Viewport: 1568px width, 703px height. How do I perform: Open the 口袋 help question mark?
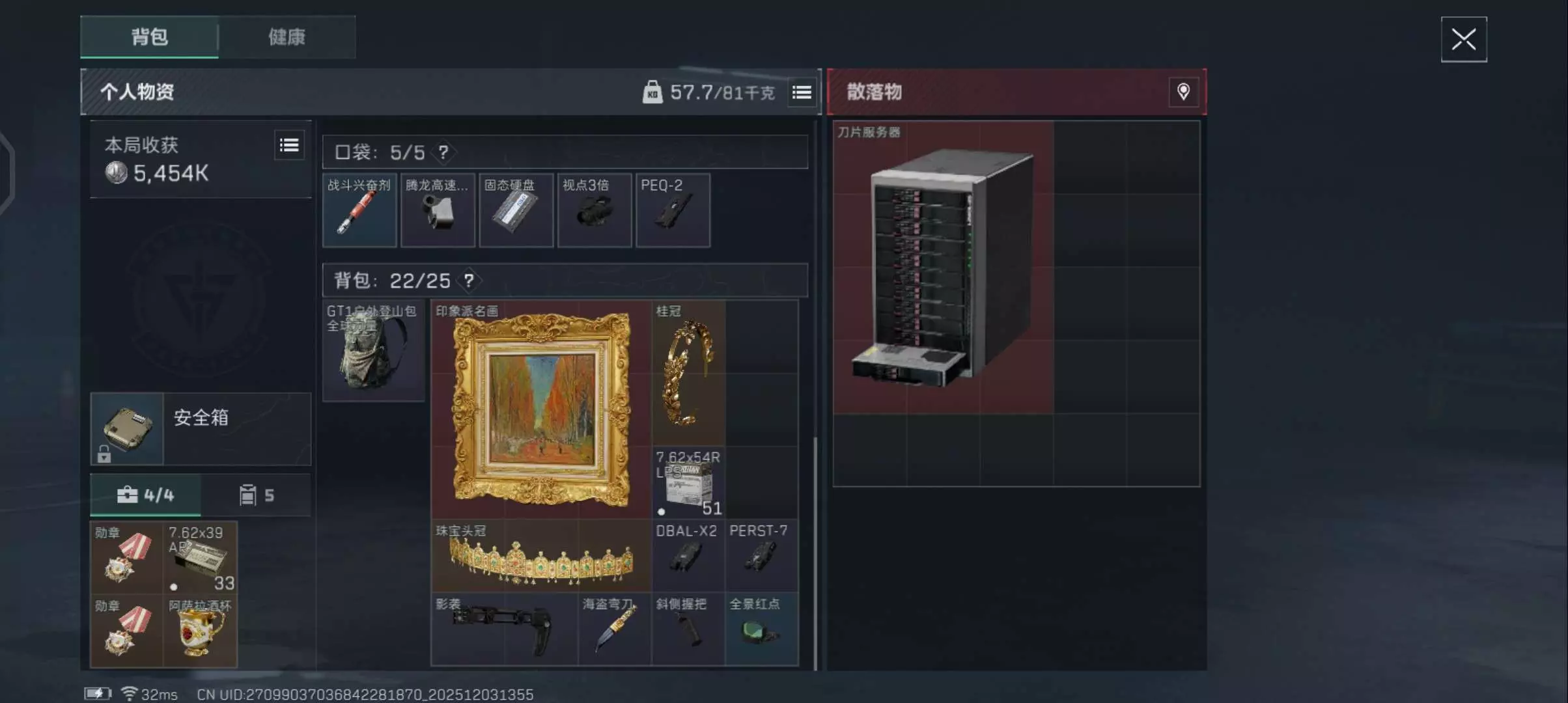click(x=443, y=152)
